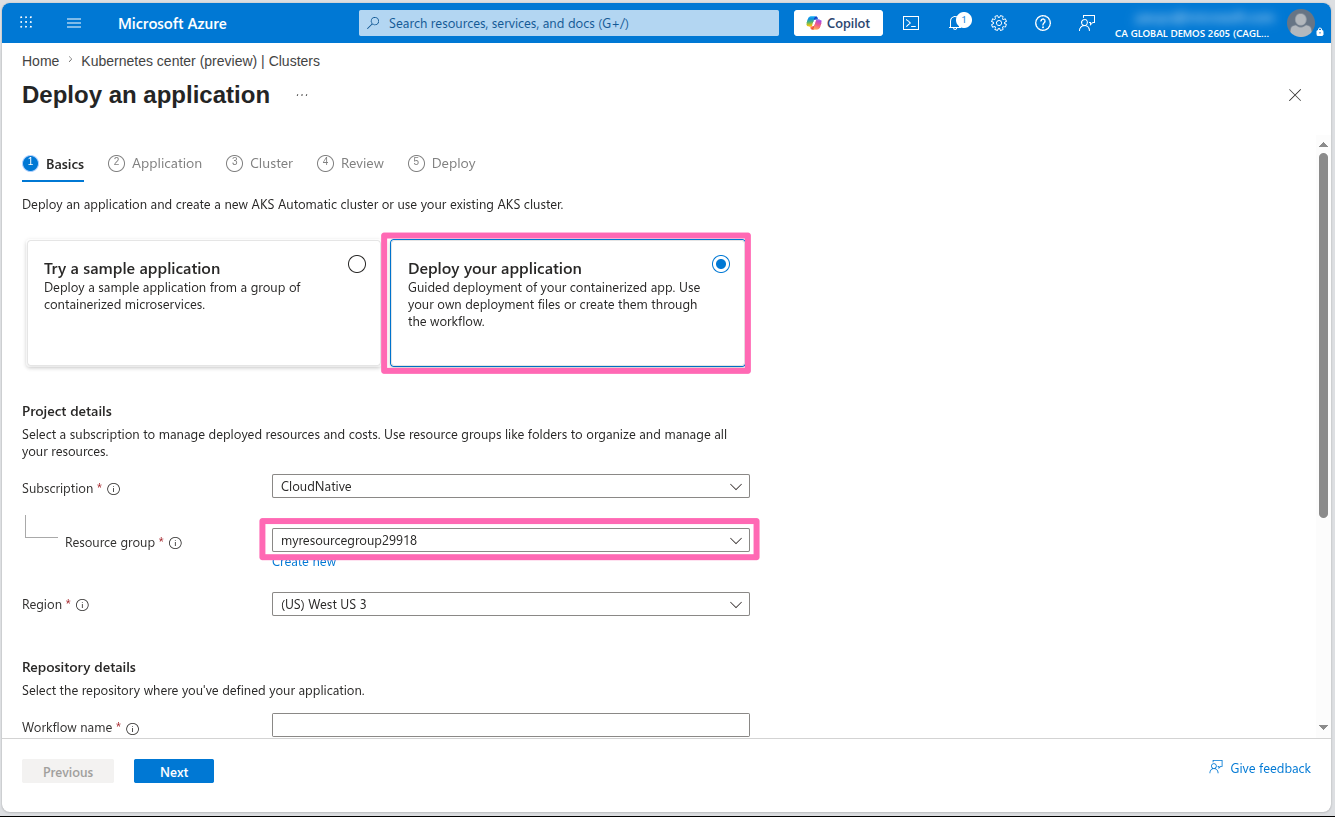The height and width of the screenshot is (817, 1335).
Task: Select Deploy your application radio
Action: (x=721, y=264)
